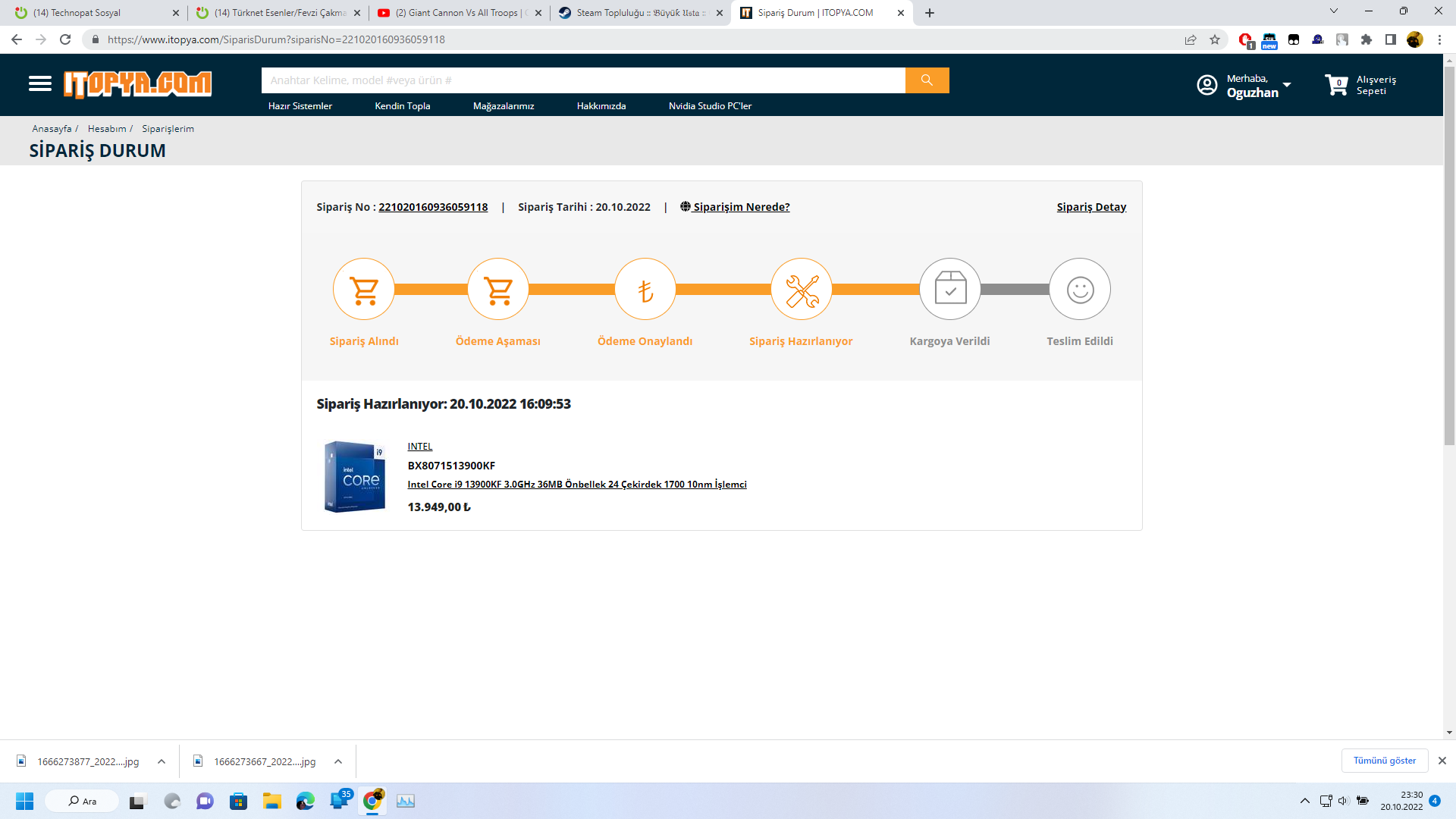Click the Sipariş Hazırlanıyor tools icon
This screenshot has height=819, width=1456.
pyautogui.click(x=802, y=290)
